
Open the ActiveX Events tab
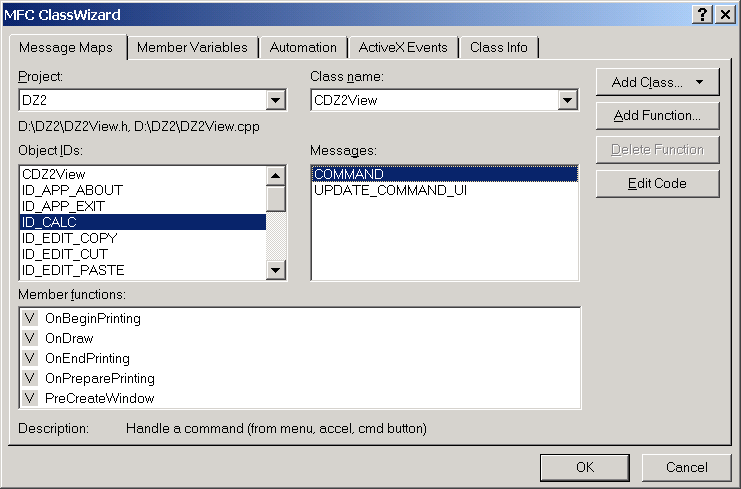[x=403, y=47]
